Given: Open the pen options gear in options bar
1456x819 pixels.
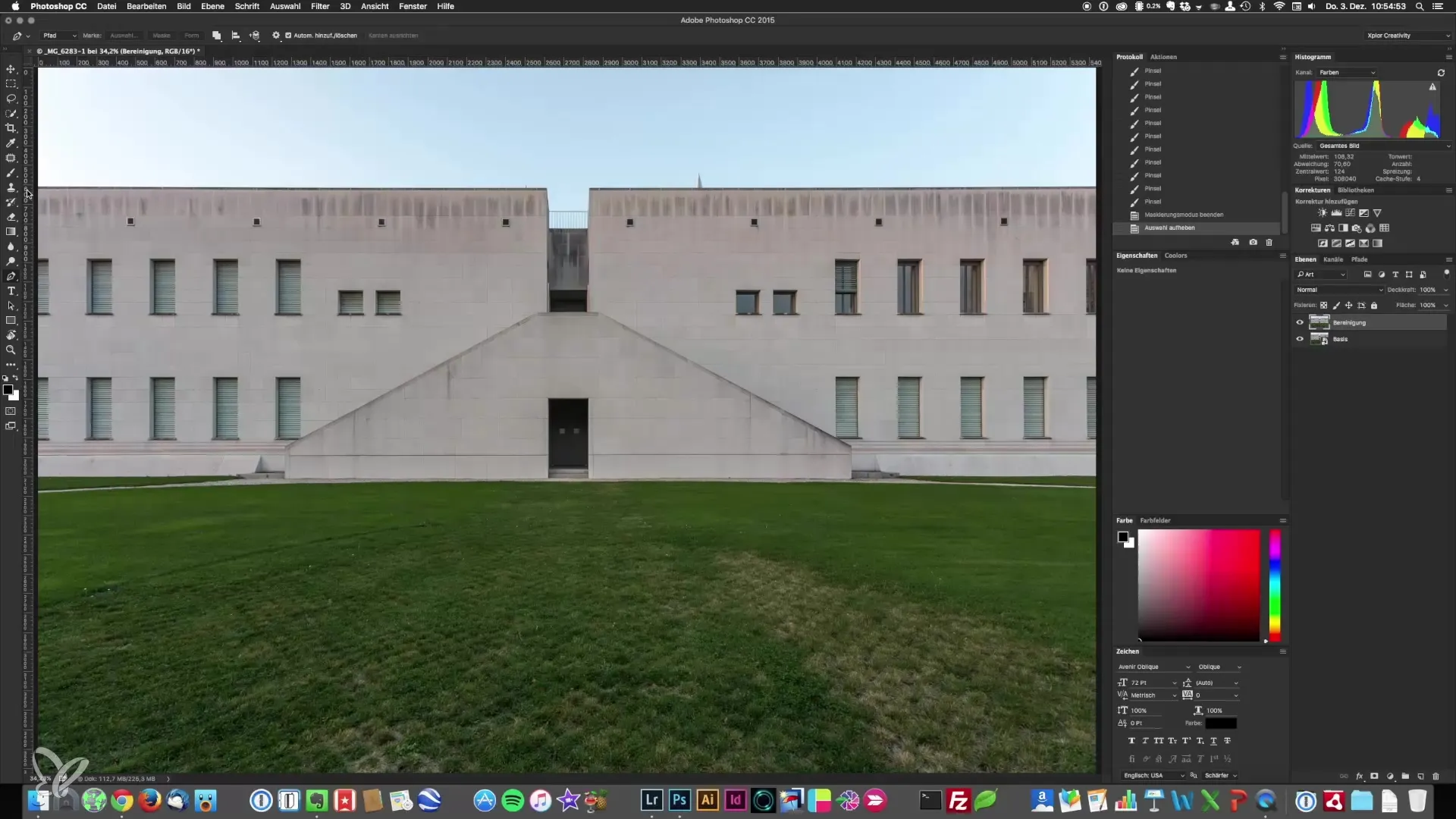Looking at the screenshot, I should coord(276,35).
